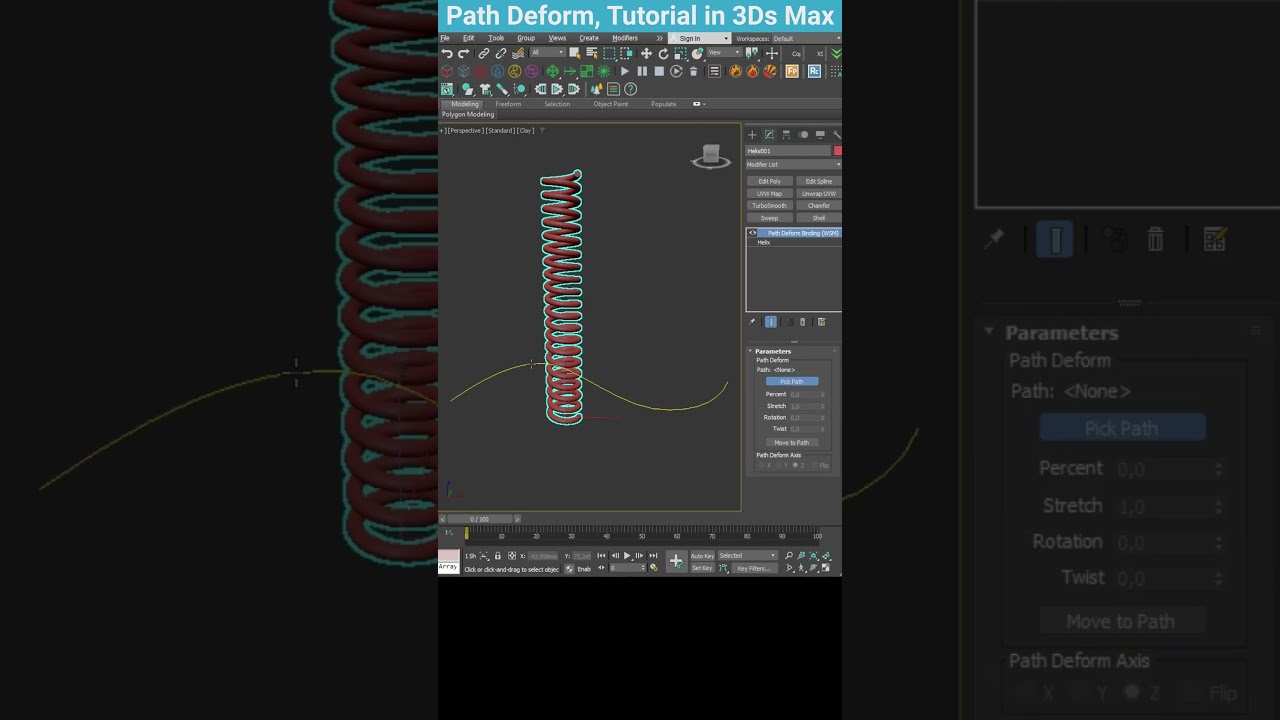
Task: Click the red object color swatch
Action: tap(838, 151)
